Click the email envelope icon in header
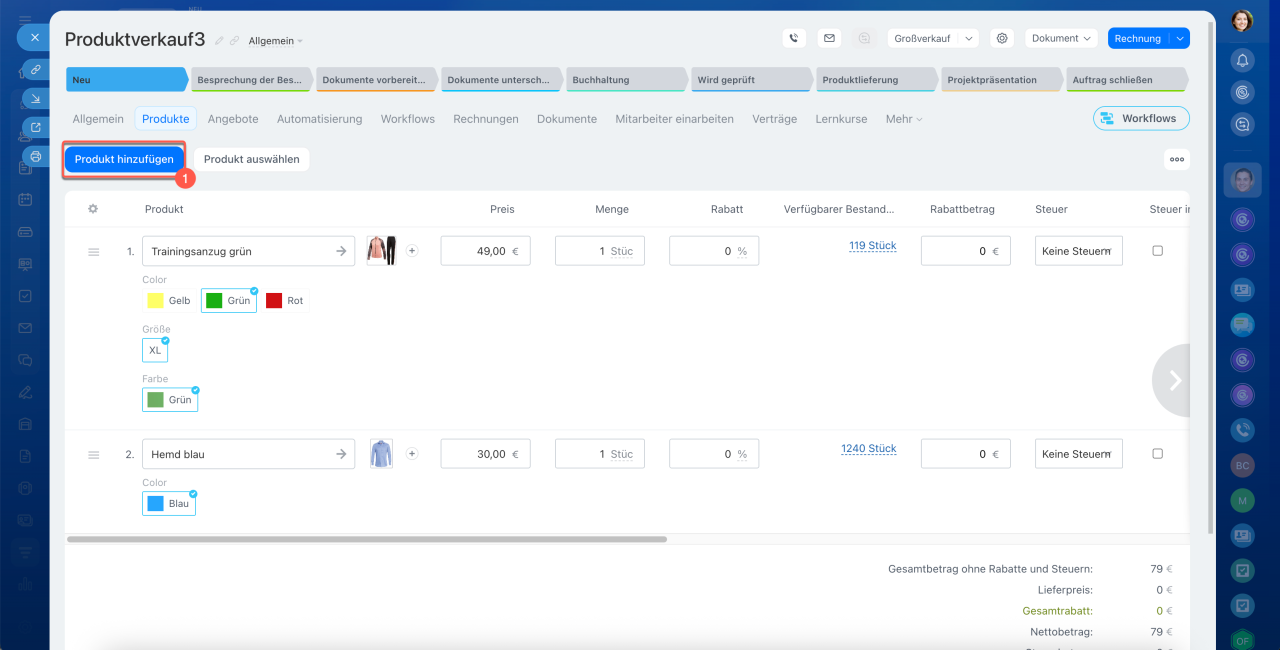The image size is (1280, 650). click(828, 38)
